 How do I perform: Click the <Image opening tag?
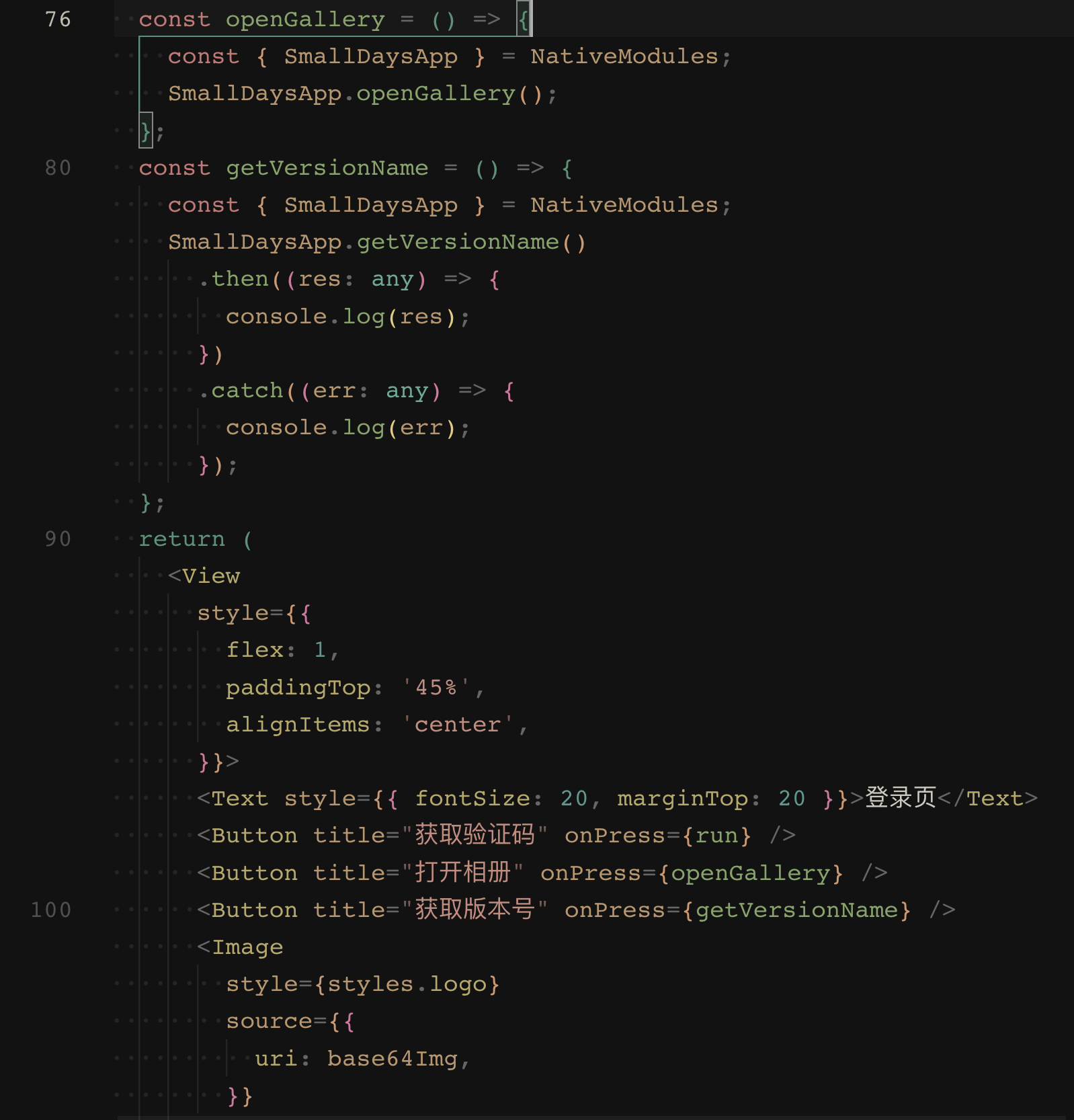coord(240,947)
